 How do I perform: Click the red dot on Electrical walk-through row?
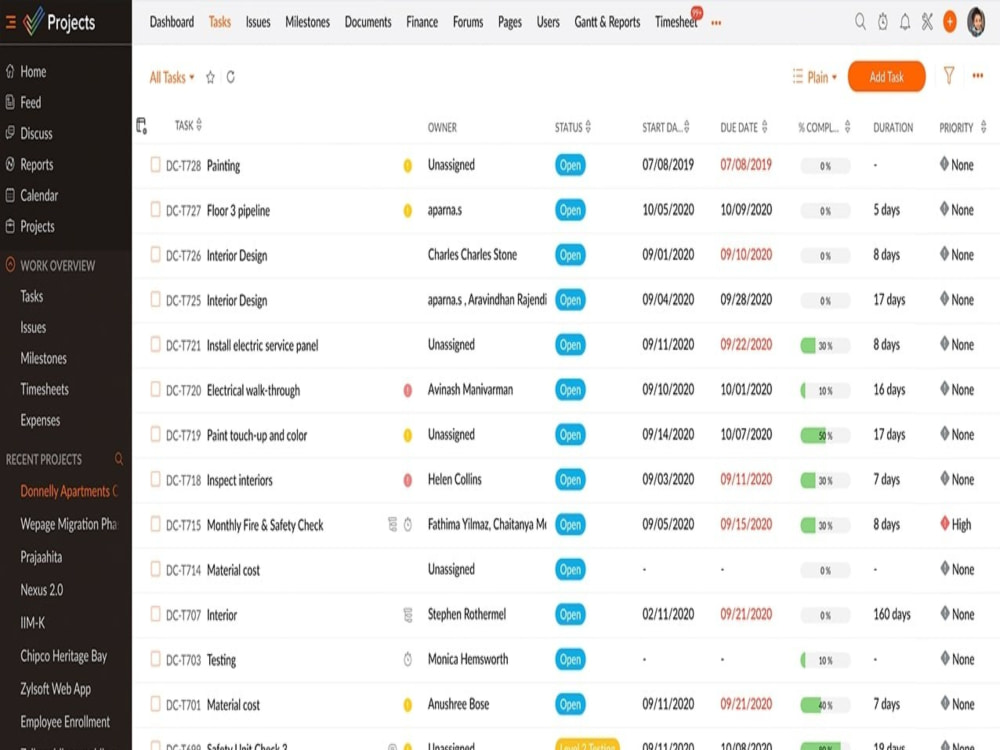click(x=408, y=390)
